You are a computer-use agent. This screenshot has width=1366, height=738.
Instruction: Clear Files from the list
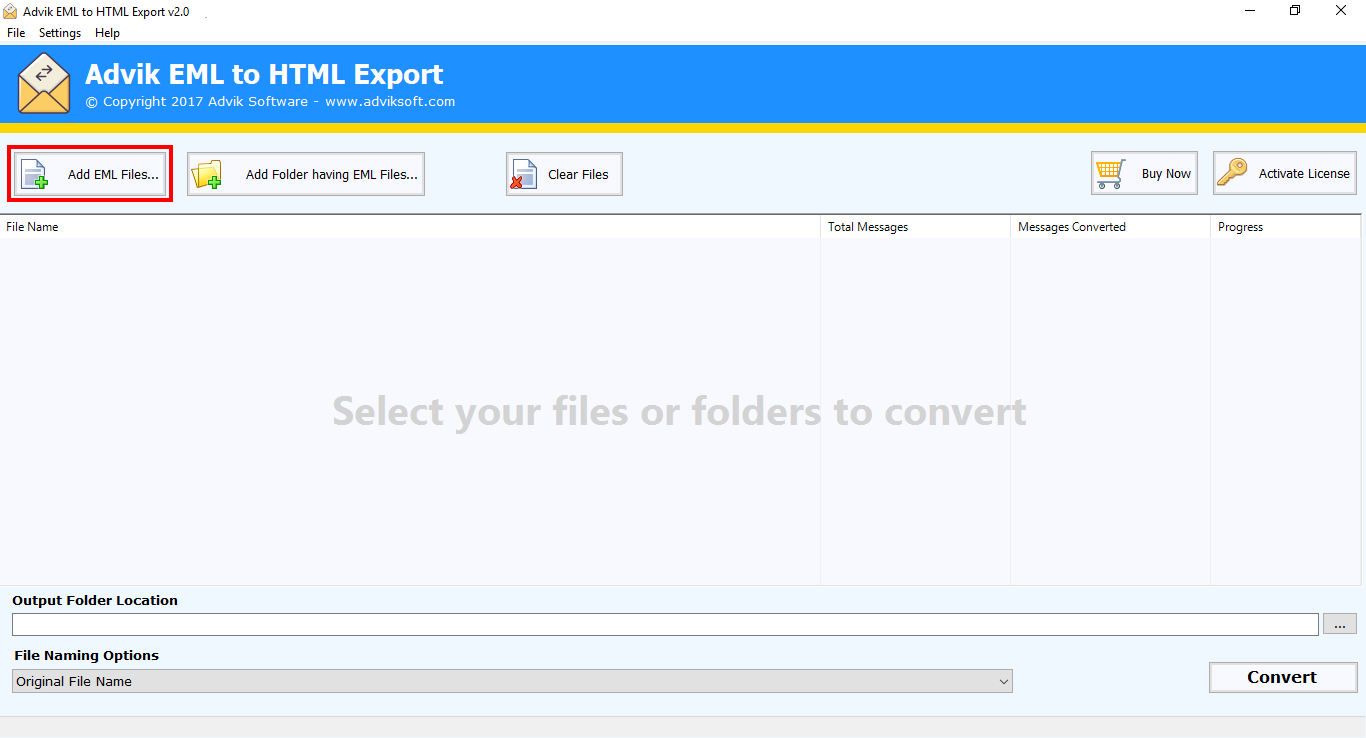click(x=564, y=174)
